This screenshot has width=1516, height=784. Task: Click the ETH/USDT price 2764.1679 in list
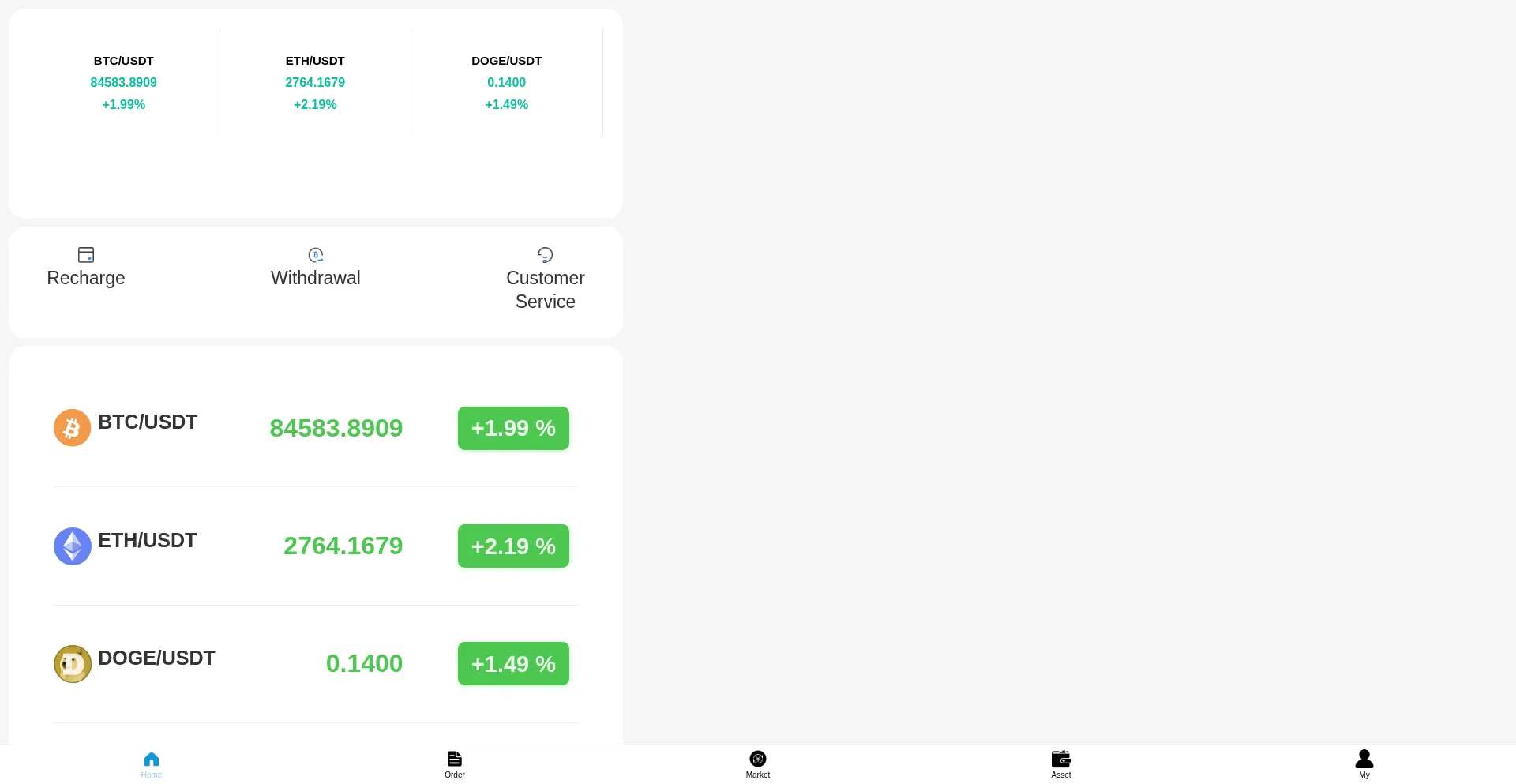(x=343, y=546)
